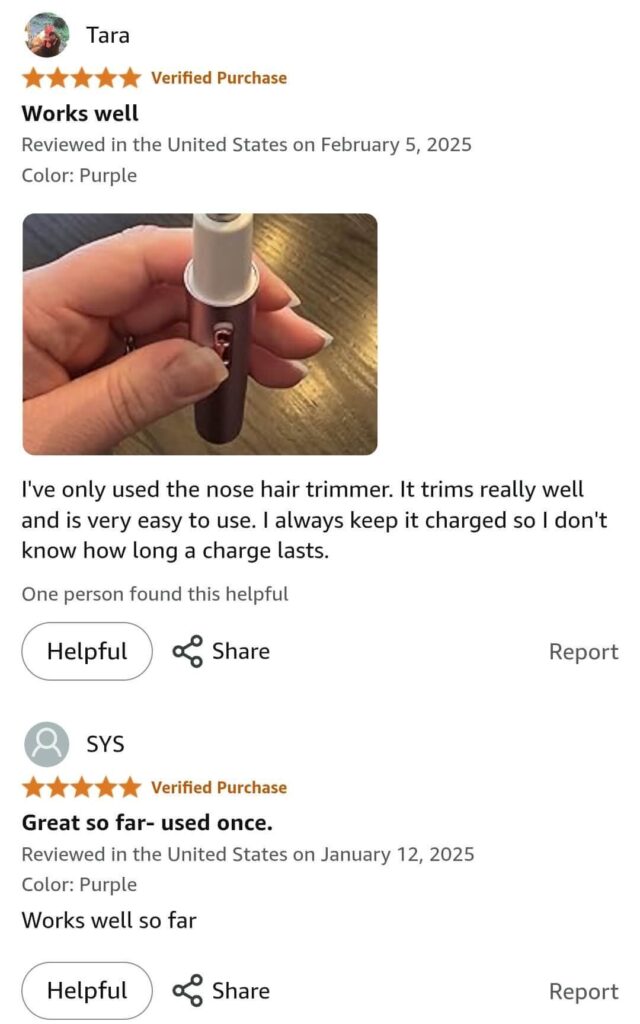Click the five-star rating on SYS review
Screen dimensions: 640x1024
[x=81, y=788]
